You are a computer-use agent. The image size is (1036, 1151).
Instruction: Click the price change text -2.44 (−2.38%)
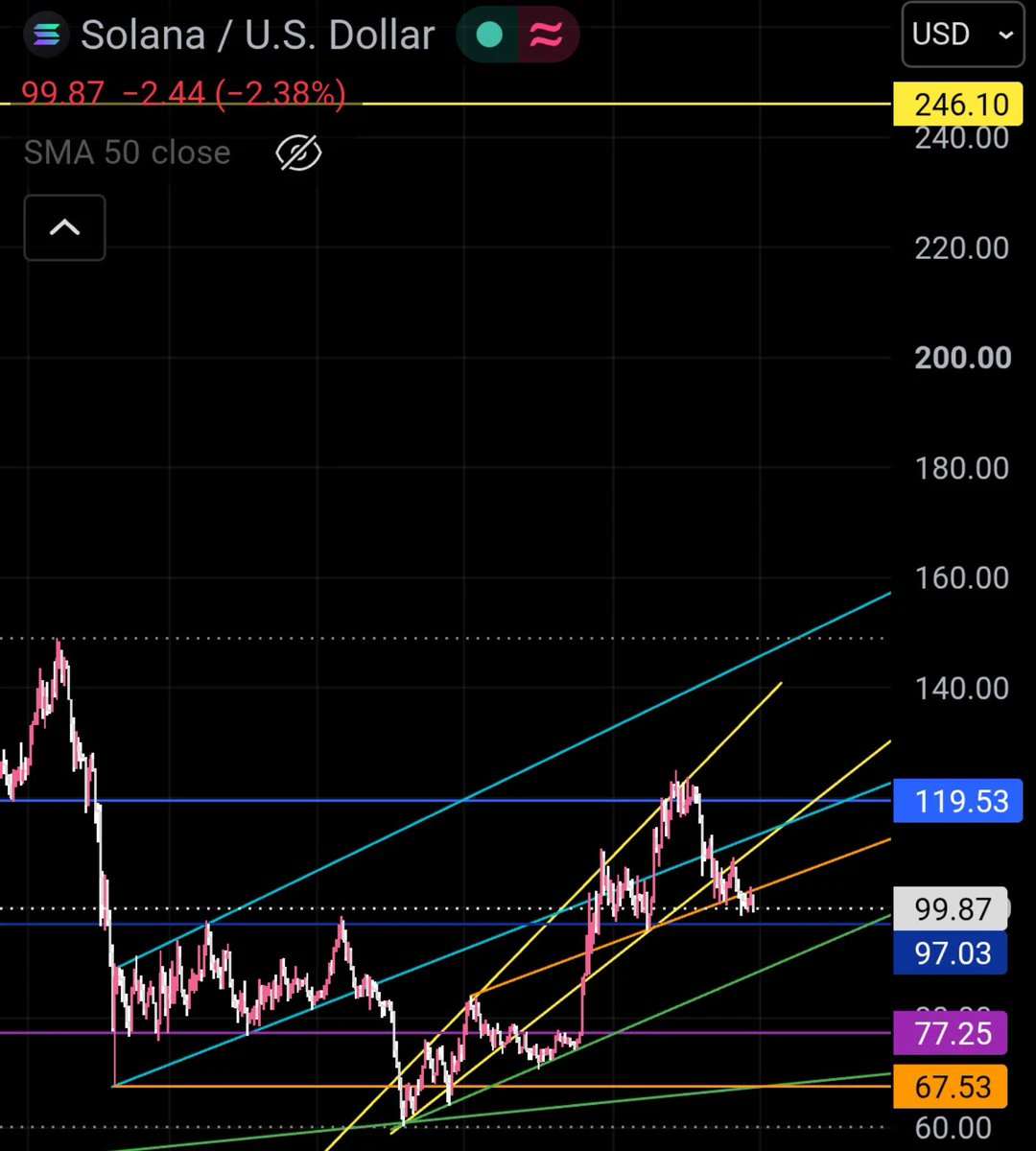(x=234, y=93)
